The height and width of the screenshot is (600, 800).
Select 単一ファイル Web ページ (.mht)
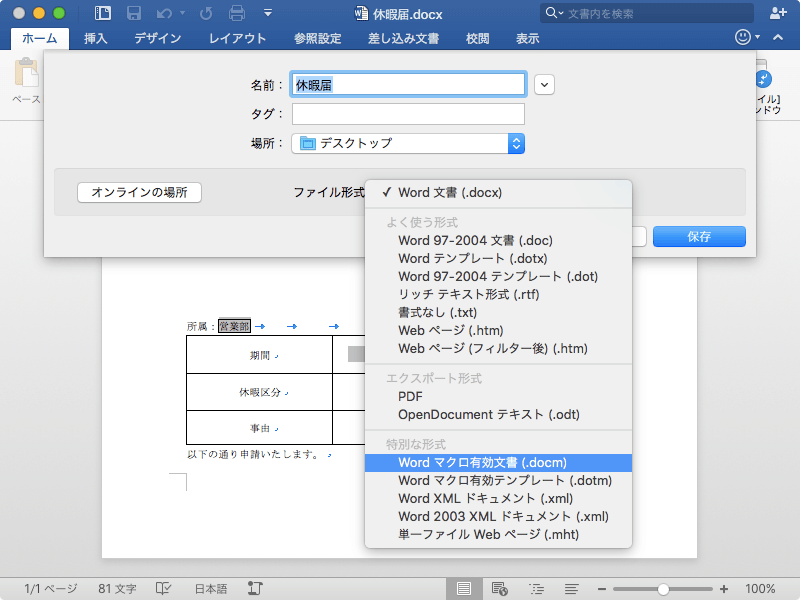click(x=498, y=534)
